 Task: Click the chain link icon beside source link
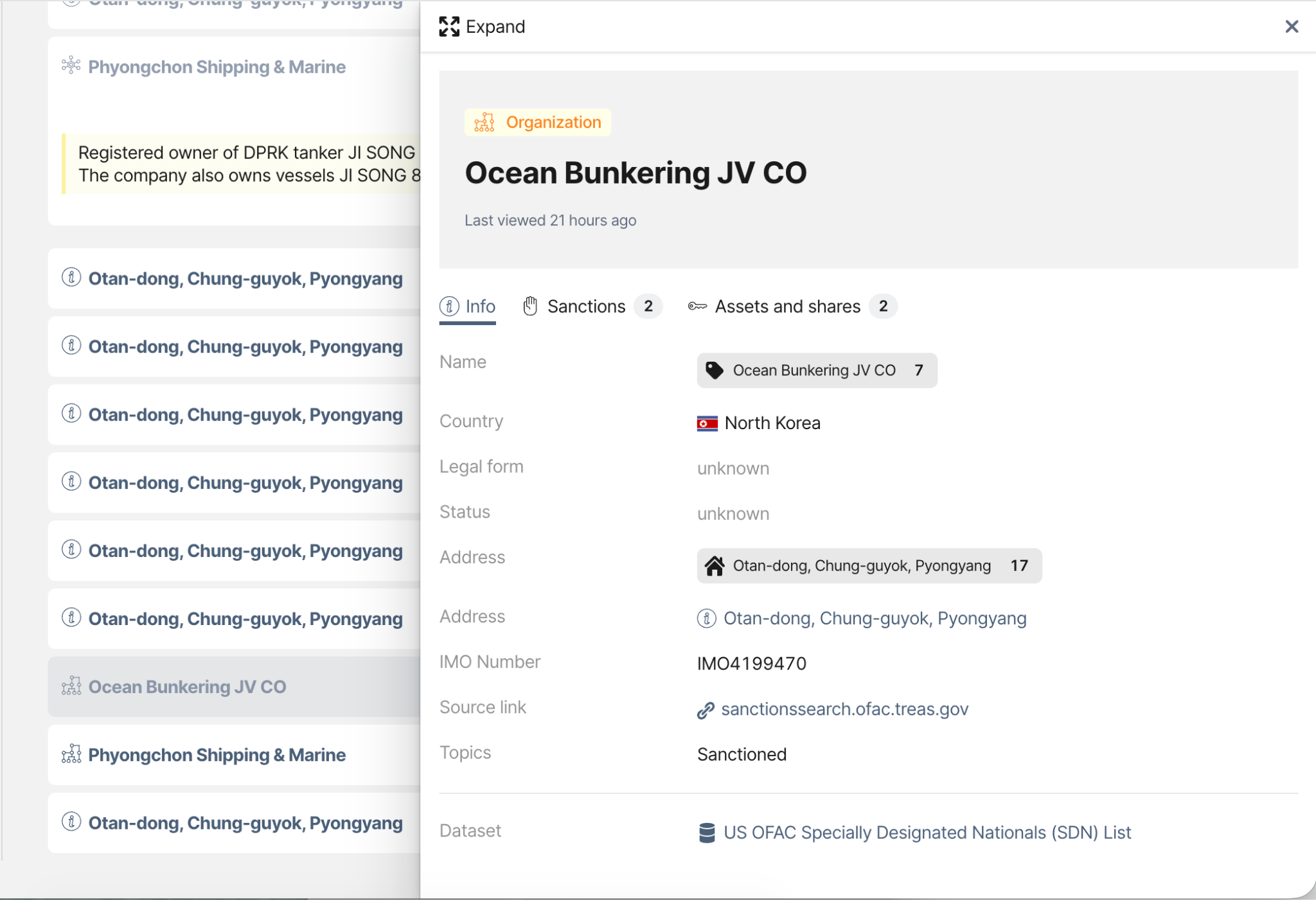point(706,710)
